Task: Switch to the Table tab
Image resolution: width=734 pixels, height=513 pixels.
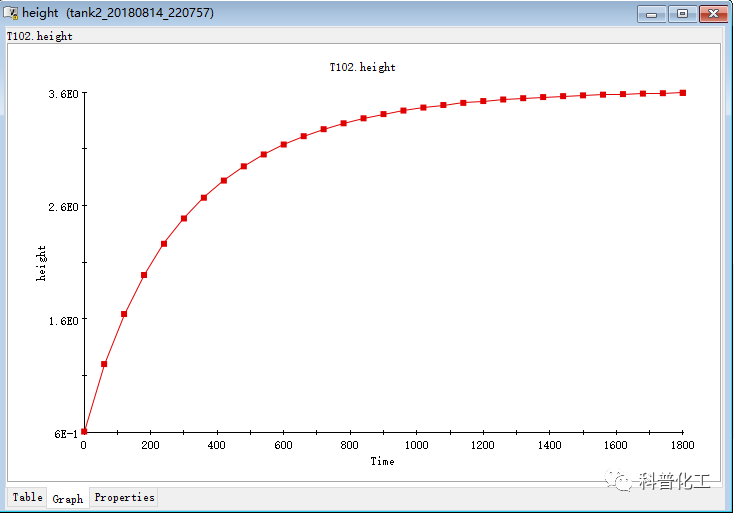Action: point(27,497)
